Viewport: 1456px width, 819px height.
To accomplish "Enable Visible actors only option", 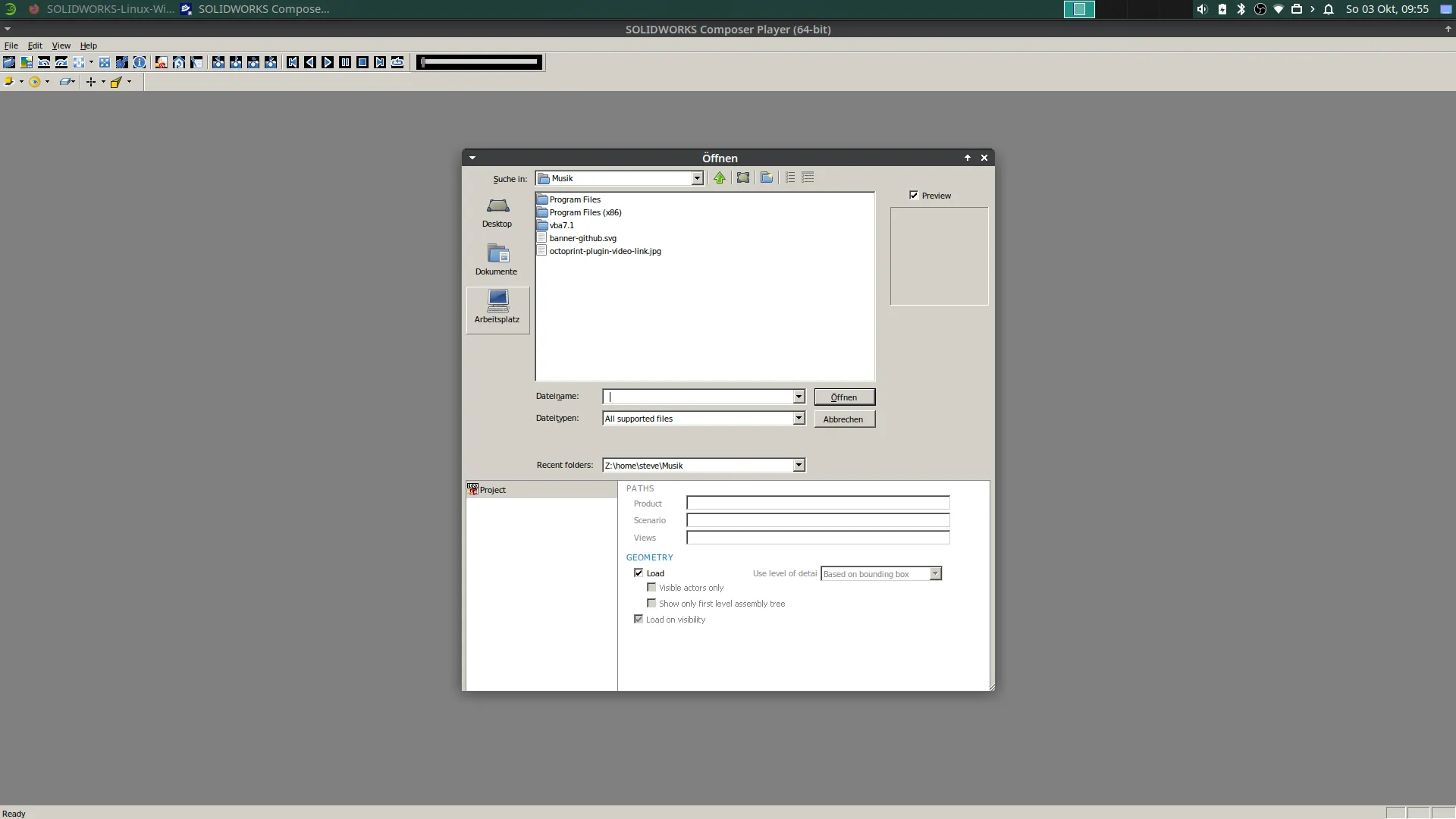I will pyautogui.click(x=651, y=587).
